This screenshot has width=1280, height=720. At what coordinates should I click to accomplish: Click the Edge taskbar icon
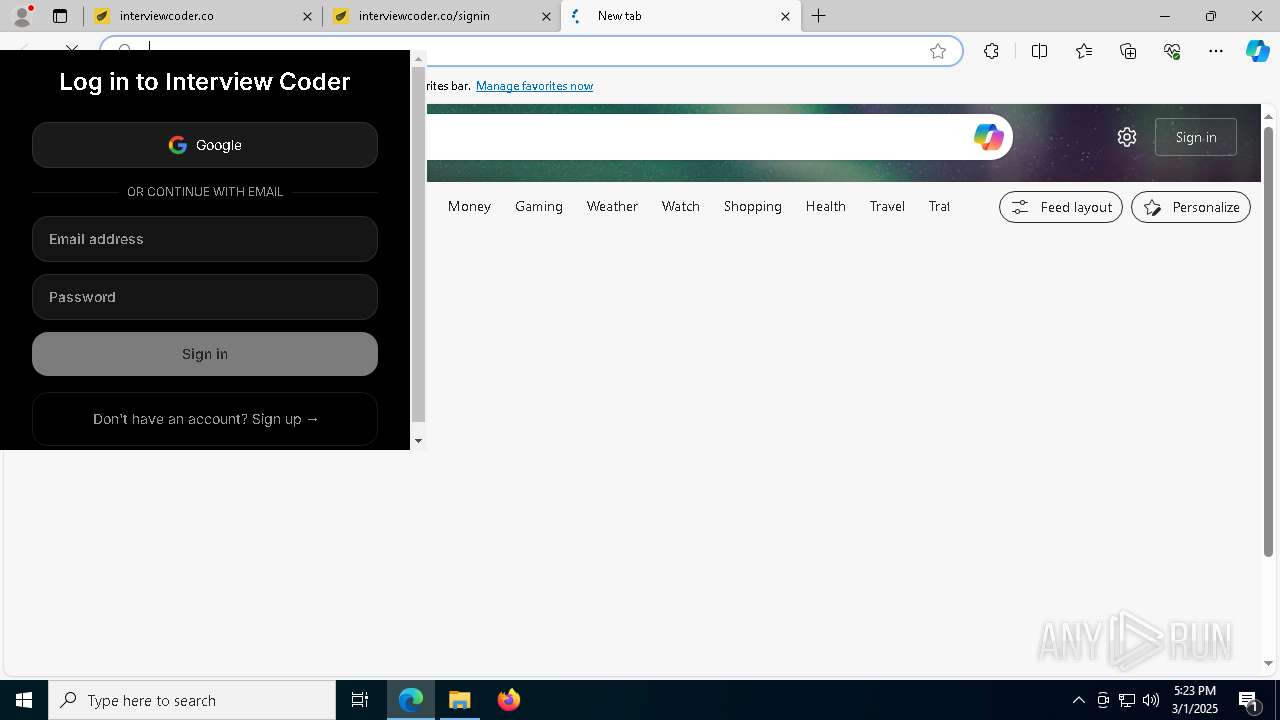[x=411, y=700]
